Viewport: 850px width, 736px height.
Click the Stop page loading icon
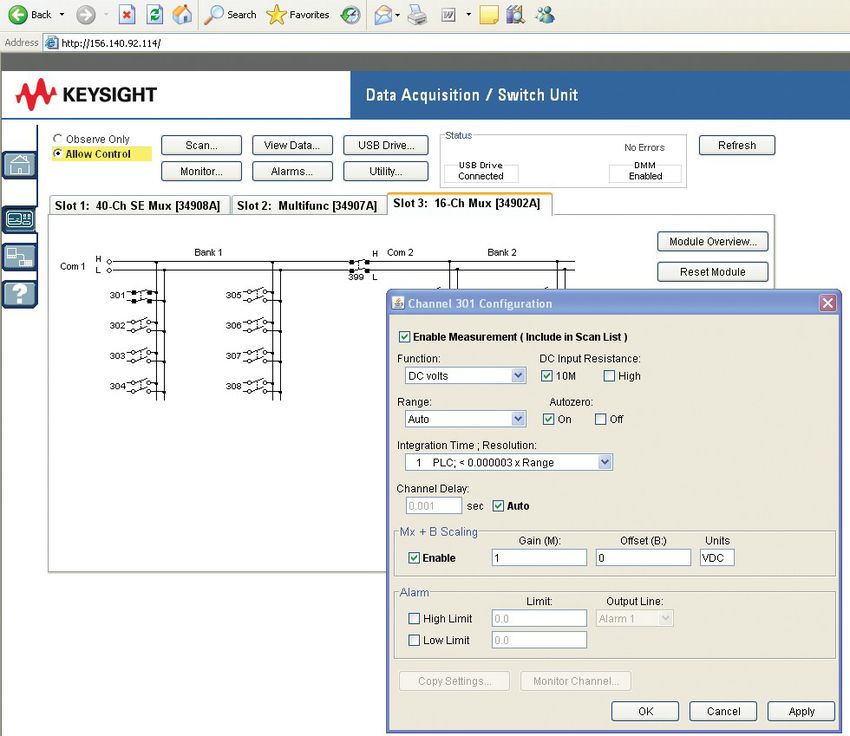pyautogui.click(x=126, y=15)
